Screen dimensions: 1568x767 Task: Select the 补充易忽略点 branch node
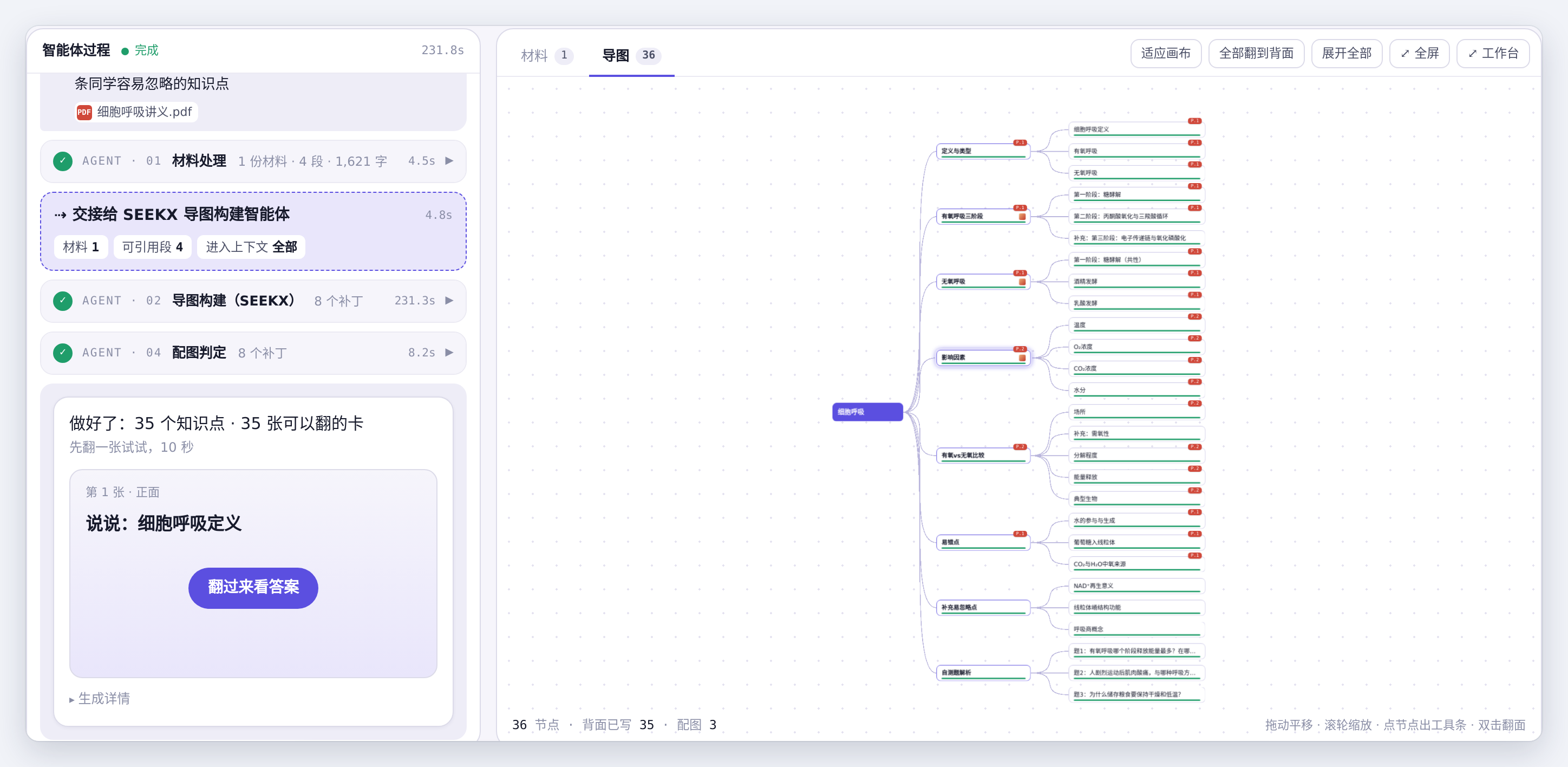click(982, 608)
